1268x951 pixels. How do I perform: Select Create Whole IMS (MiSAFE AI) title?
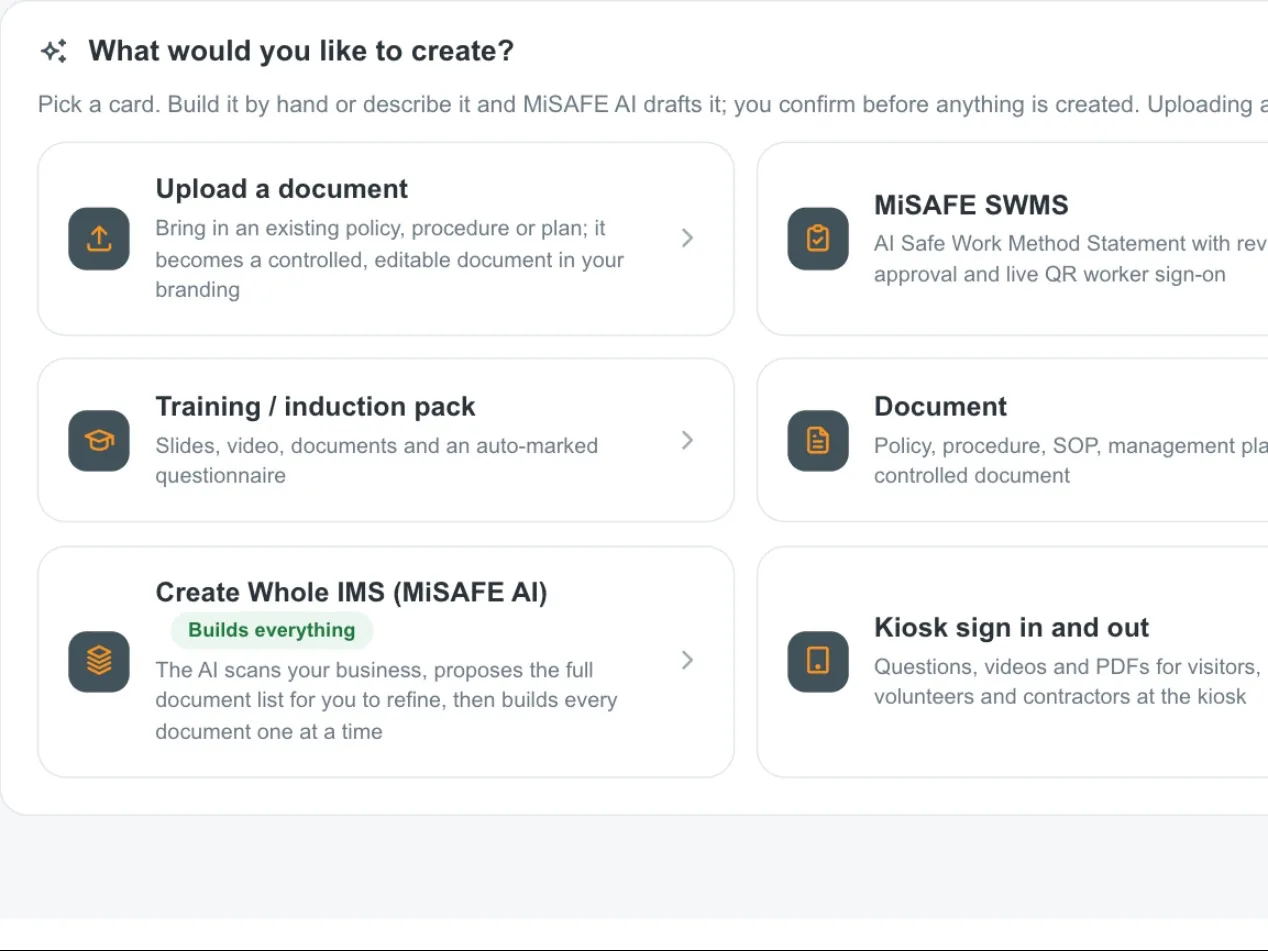pos(351,593)
